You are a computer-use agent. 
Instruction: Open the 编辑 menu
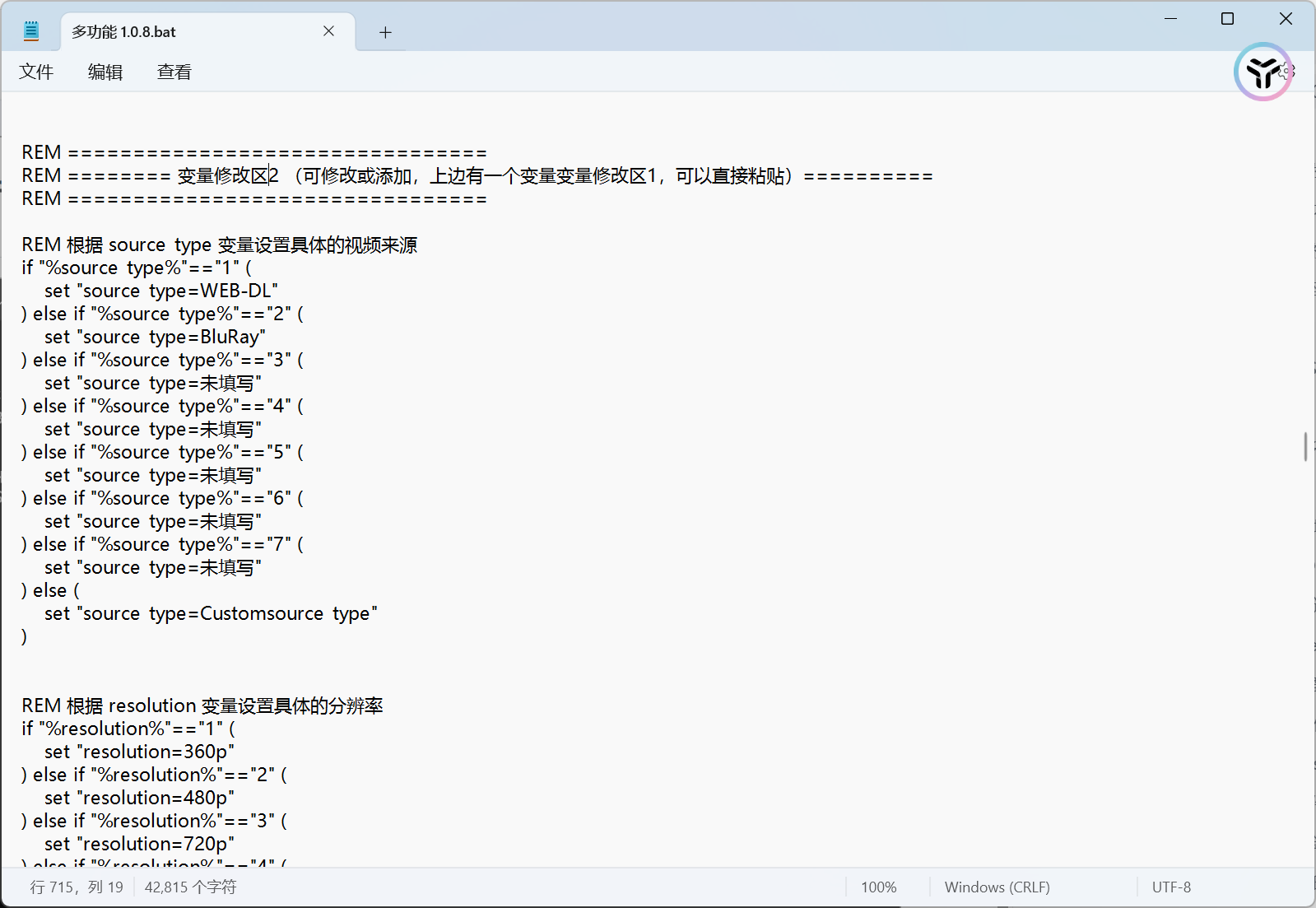[x=105, y=72]
